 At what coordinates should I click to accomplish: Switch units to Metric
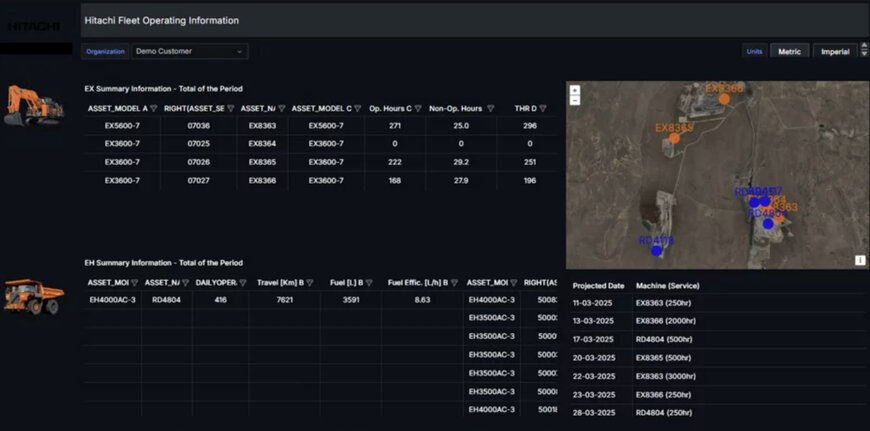[789, 51]
